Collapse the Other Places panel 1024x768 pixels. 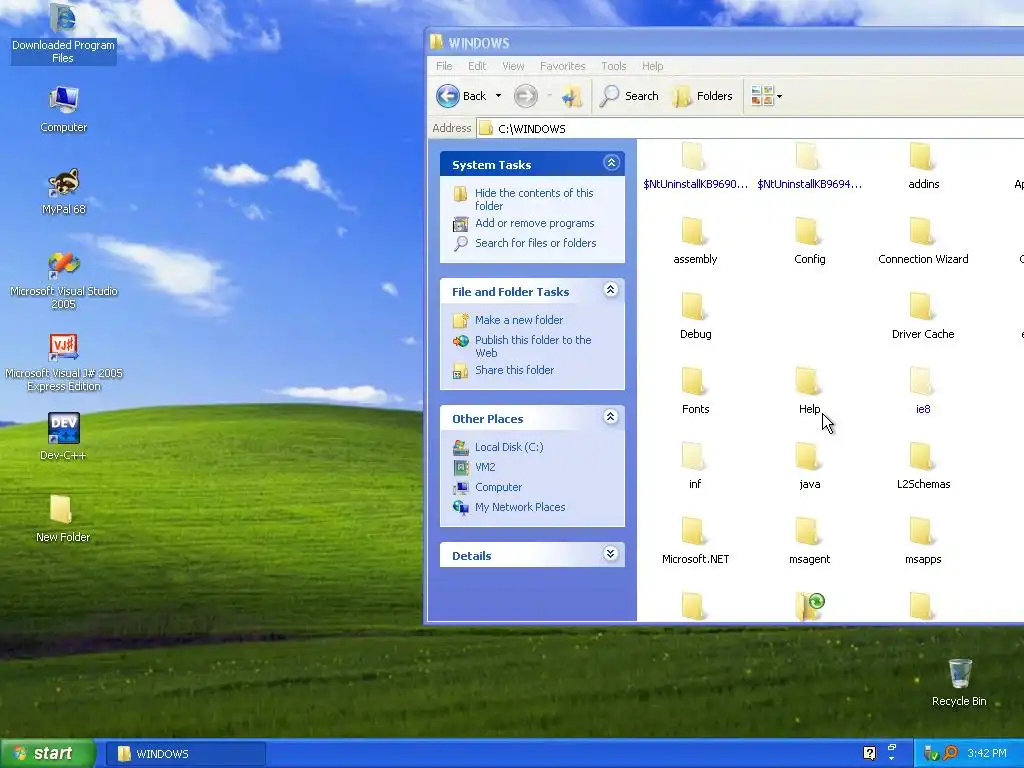tap(611, 417)
